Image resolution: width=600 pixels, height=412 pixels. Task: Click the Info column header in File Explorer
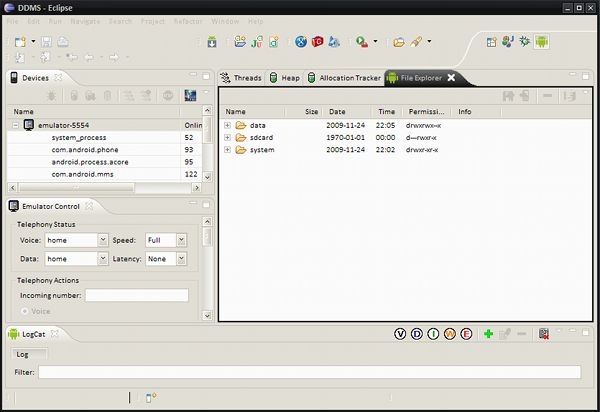tap(476, 112)
